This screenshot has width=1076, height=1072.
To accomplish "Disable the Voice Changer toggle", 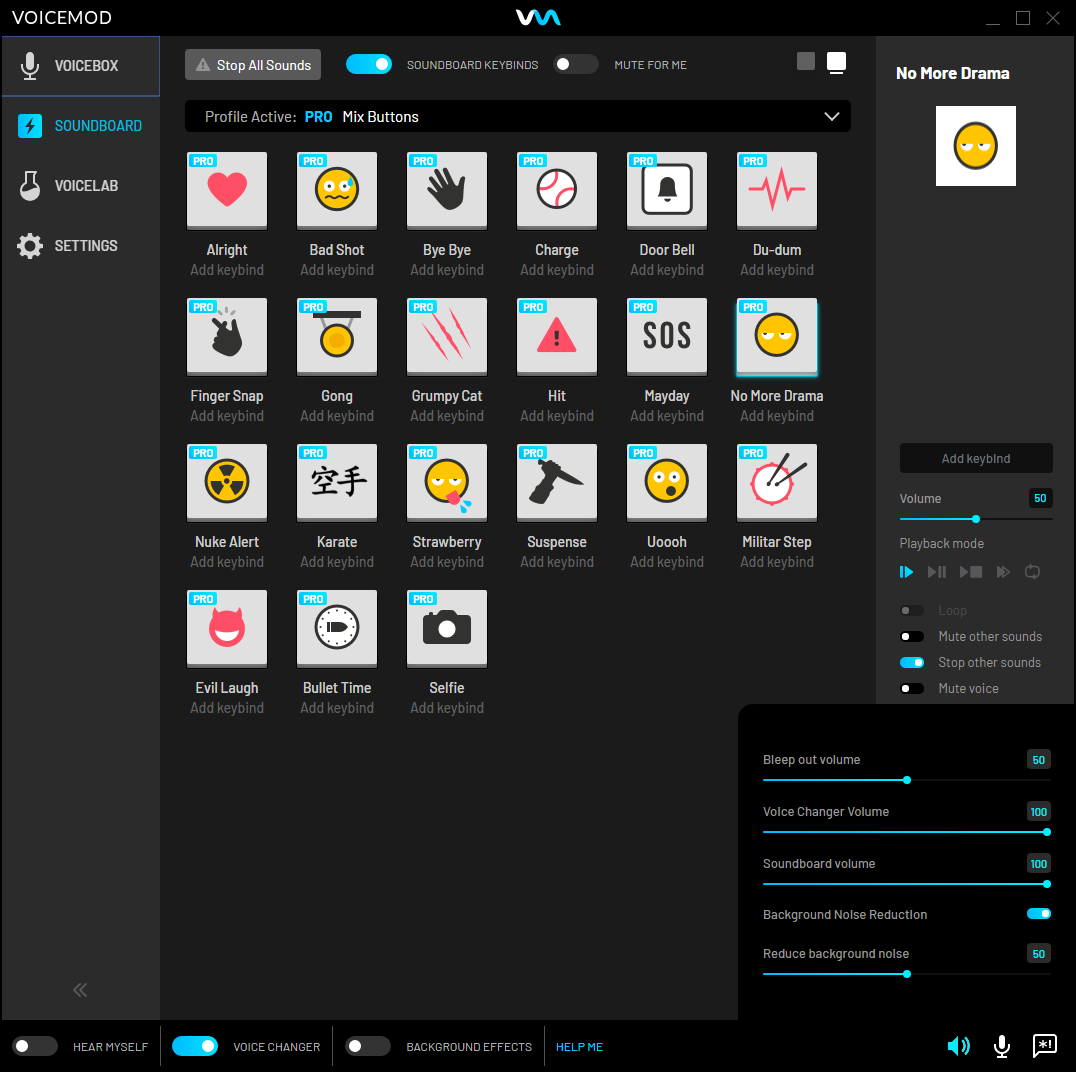I will [x=195, y=1046].
